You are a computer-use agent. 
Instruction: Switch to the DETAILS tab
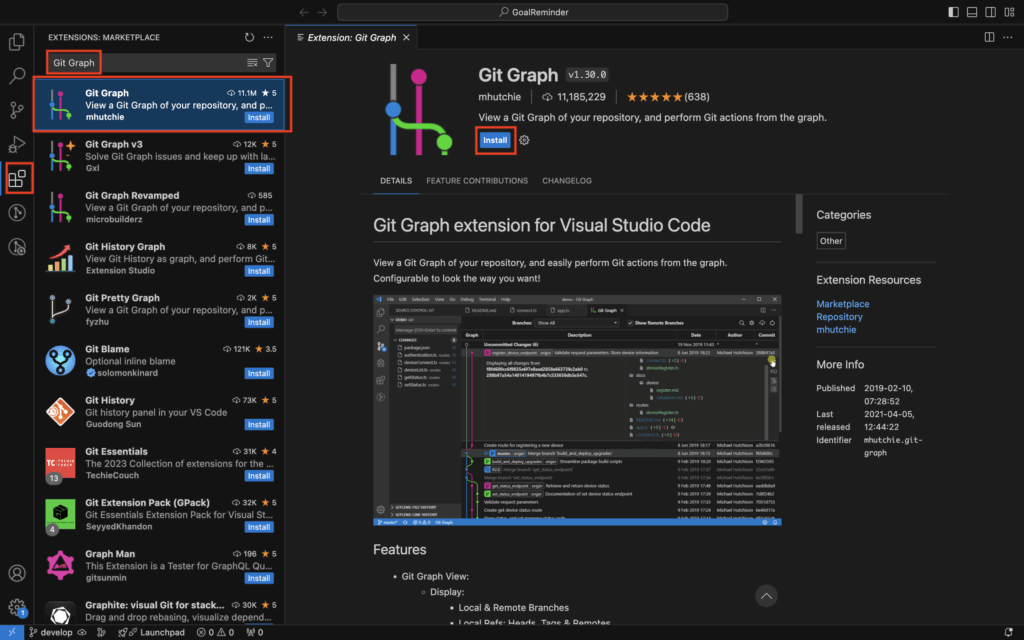point(396,181)
